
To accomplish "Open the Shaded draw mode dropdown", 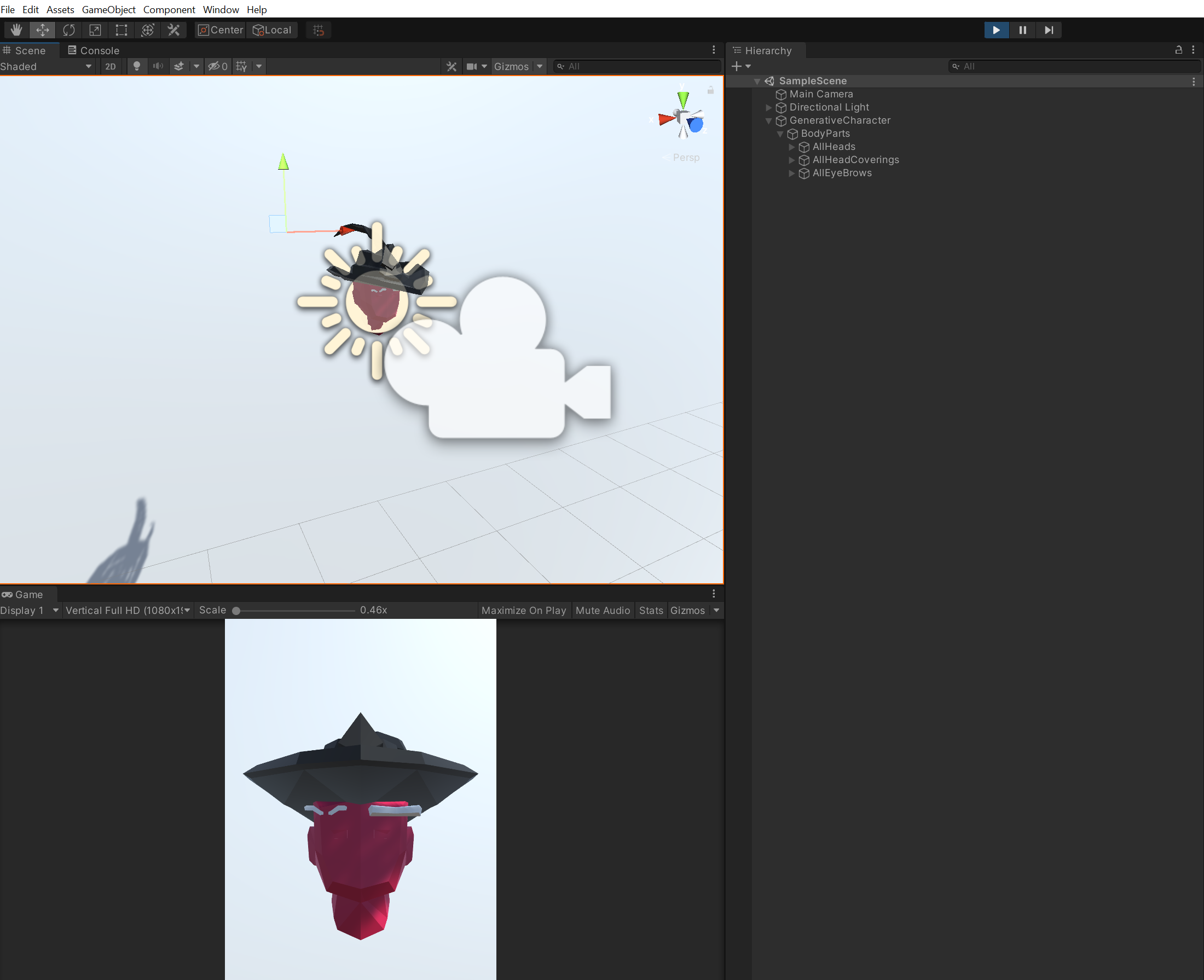I will [x=47, y=66].
